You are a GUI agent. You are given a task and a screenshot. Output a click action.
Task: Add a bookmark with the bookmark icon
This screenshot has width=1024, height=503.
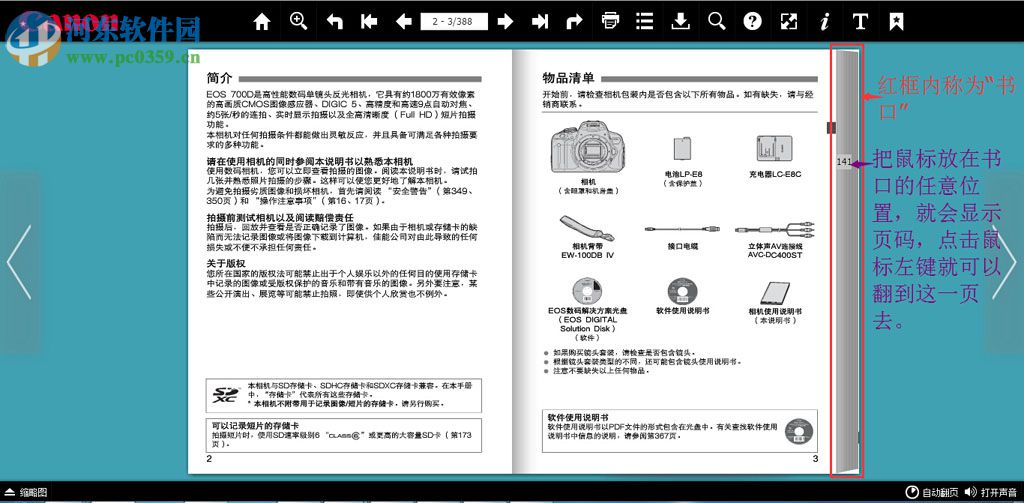[x=896, y=22]
